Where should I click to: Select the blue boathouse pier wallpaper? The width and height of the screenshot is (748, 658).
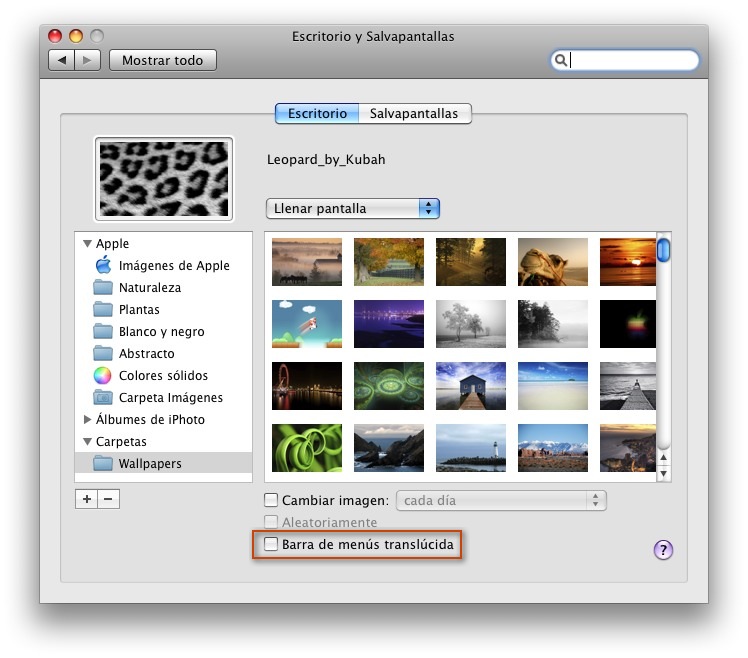(x=471, y=386)
